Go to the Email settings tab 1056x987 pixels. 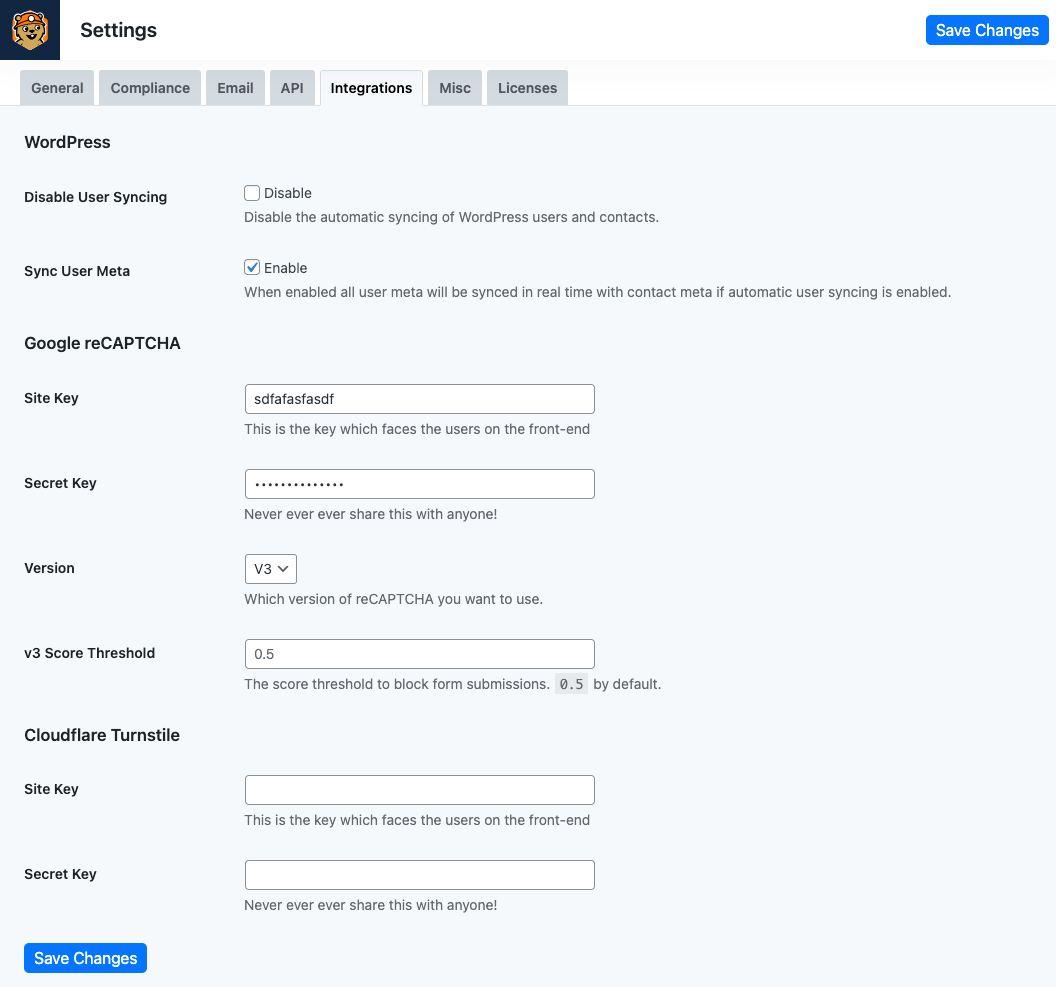pyautogui.click(x=235, y=88)
